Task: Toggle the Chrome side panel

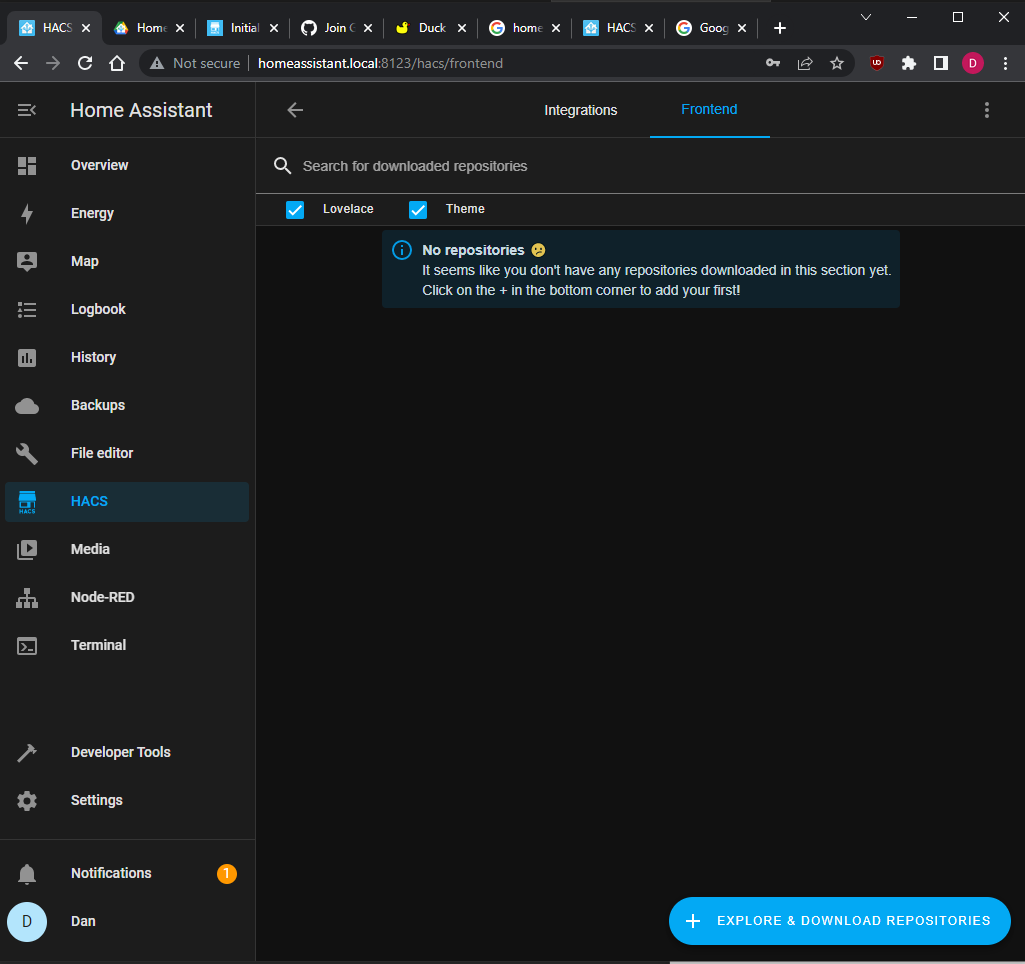Action: 941,63
